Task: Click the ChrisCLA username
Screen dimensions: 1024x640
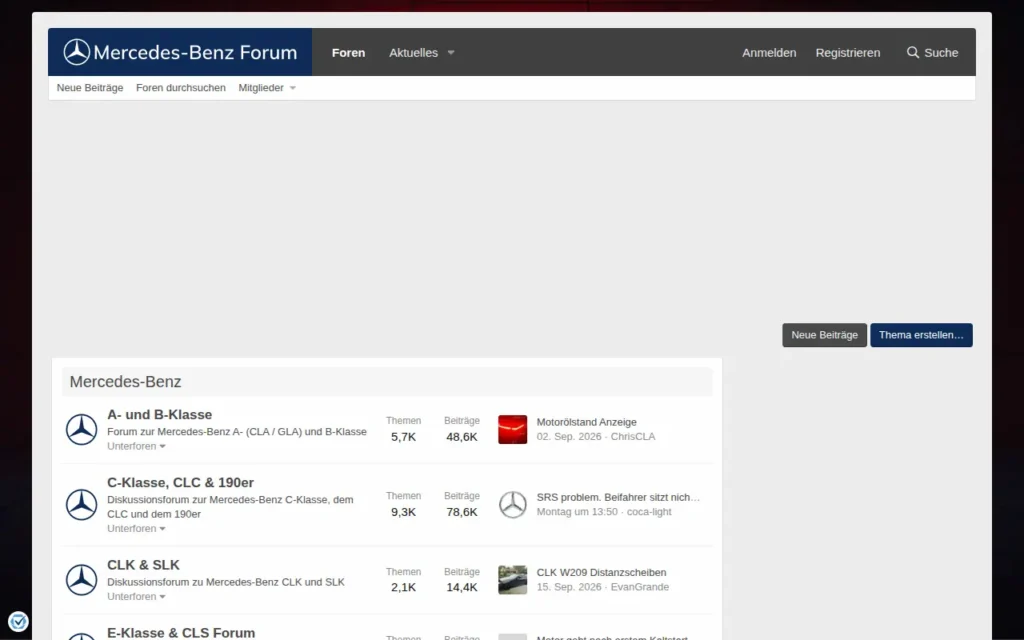Action: coord(633,436)
